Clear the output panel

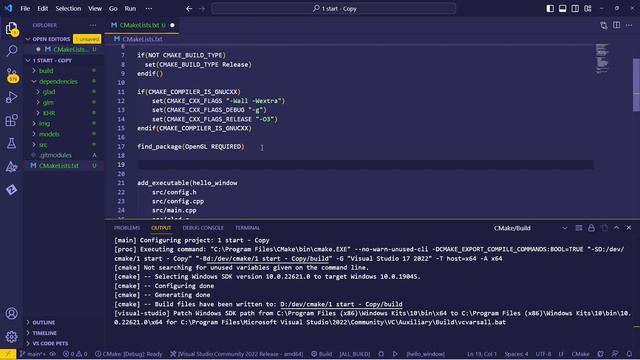point(578,228)
